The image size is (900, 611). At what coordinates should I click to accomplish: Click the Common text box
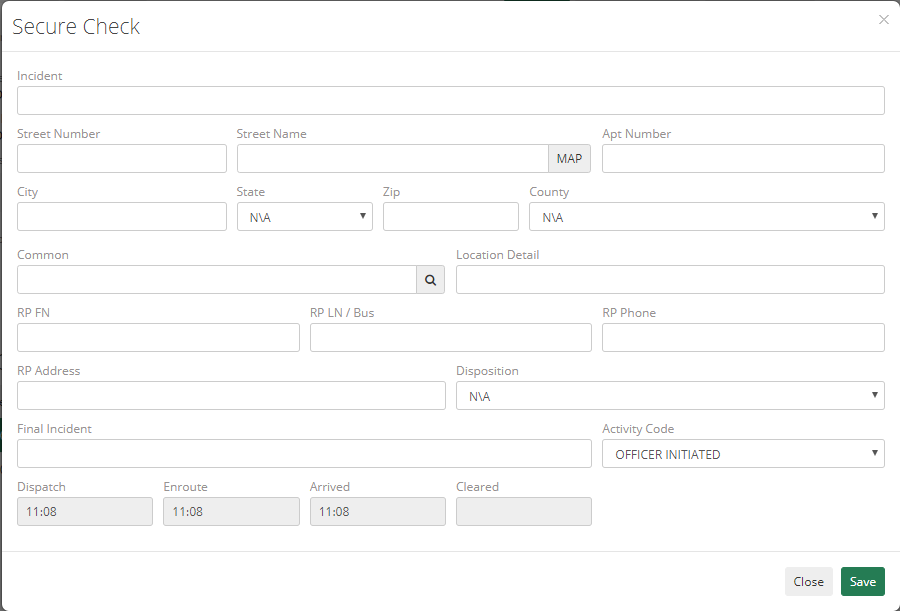[x=217, y=280]
